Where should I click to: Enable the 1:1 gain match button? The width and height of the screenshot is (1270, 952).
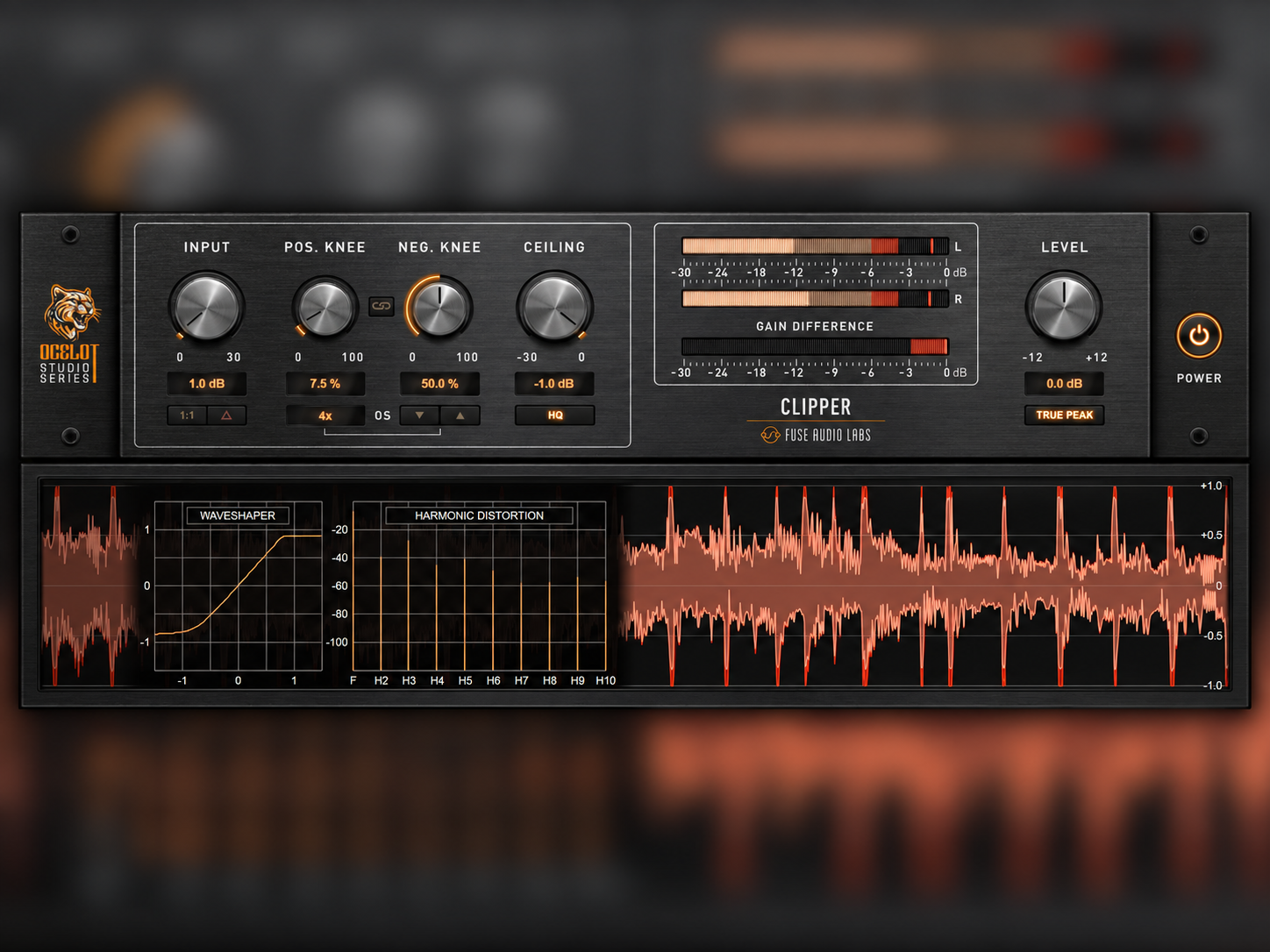[188, 416]
